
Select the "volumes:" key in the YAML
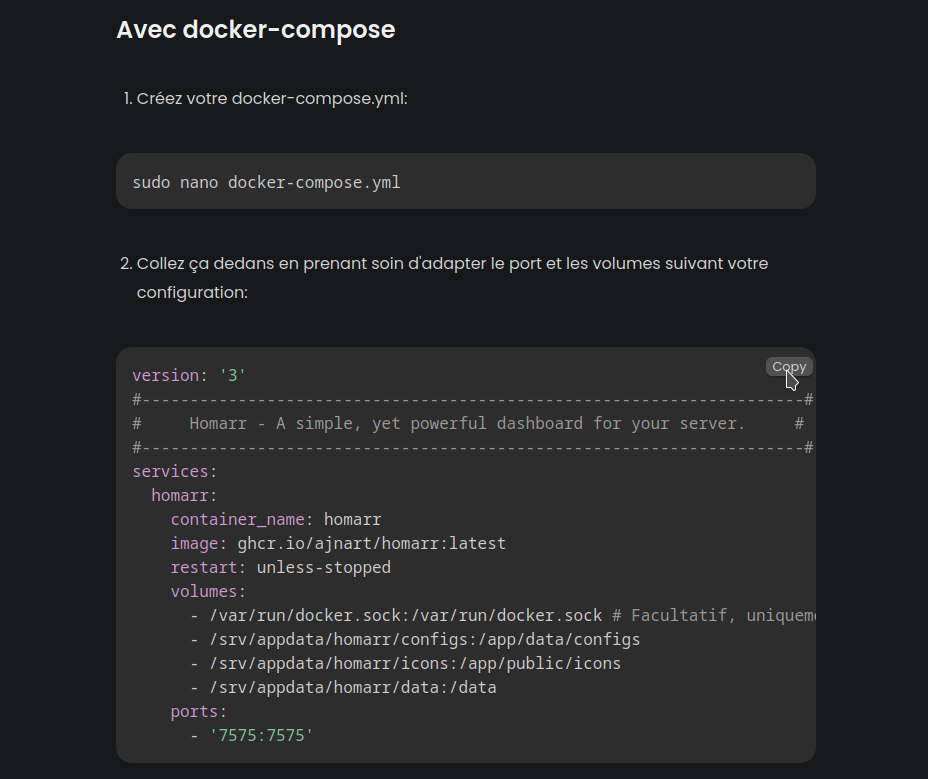[205, 591]
